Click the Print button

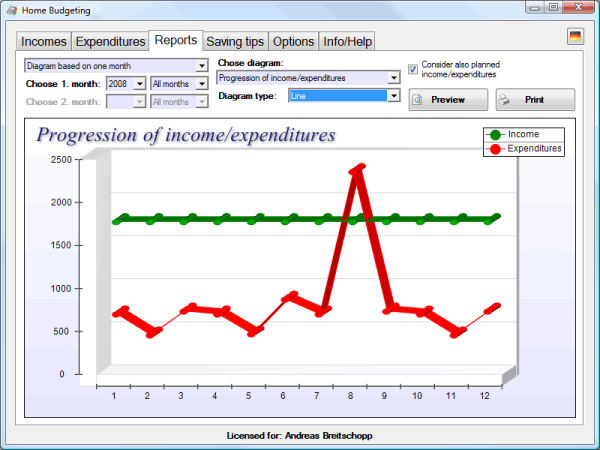pyautogui.click(x=535, y=100)
